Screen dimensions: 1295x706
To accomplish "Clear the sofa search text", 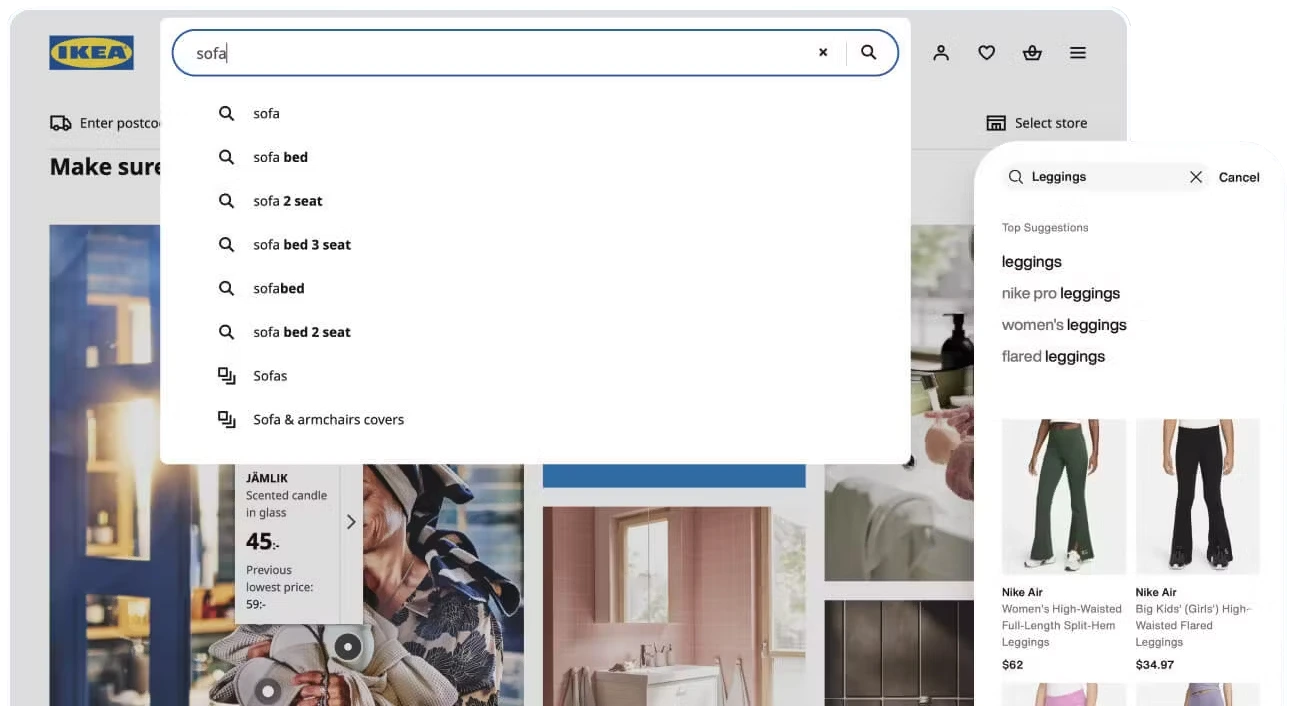I will click(823, 53).
